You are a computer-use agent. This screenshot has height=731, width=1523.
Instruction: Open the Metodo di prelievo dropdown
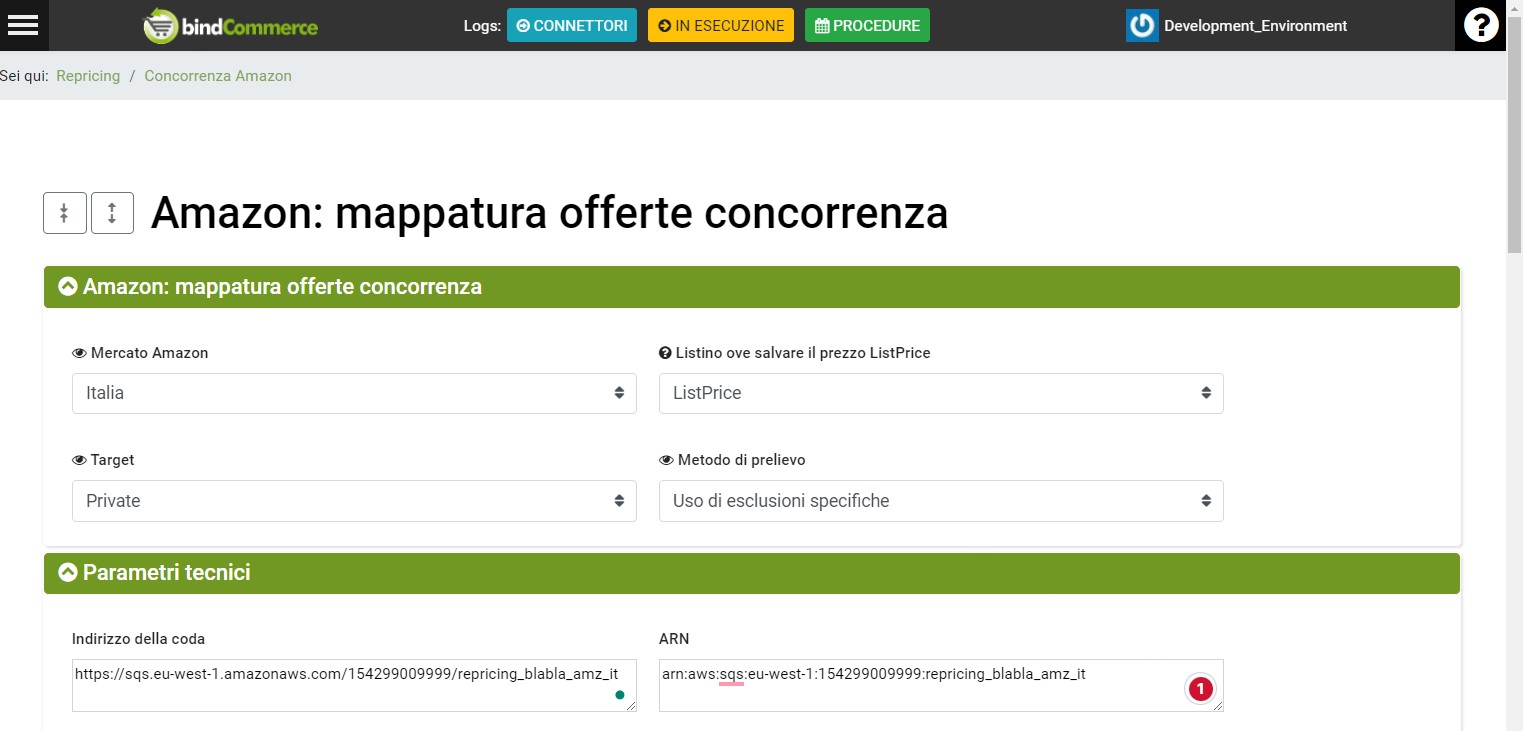tap(940, 501)
